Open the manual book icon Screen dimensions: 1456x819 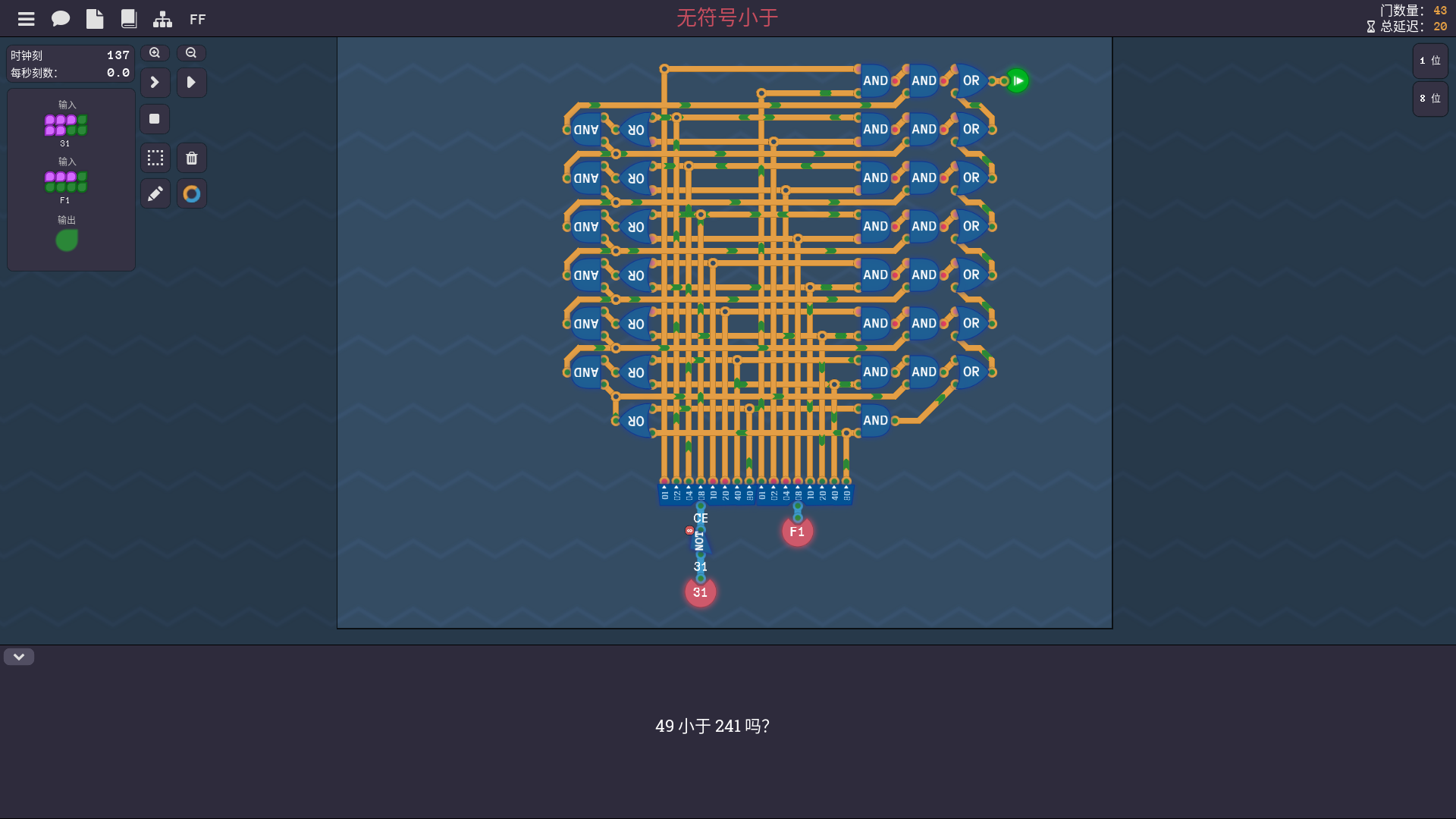coord(129,19)
